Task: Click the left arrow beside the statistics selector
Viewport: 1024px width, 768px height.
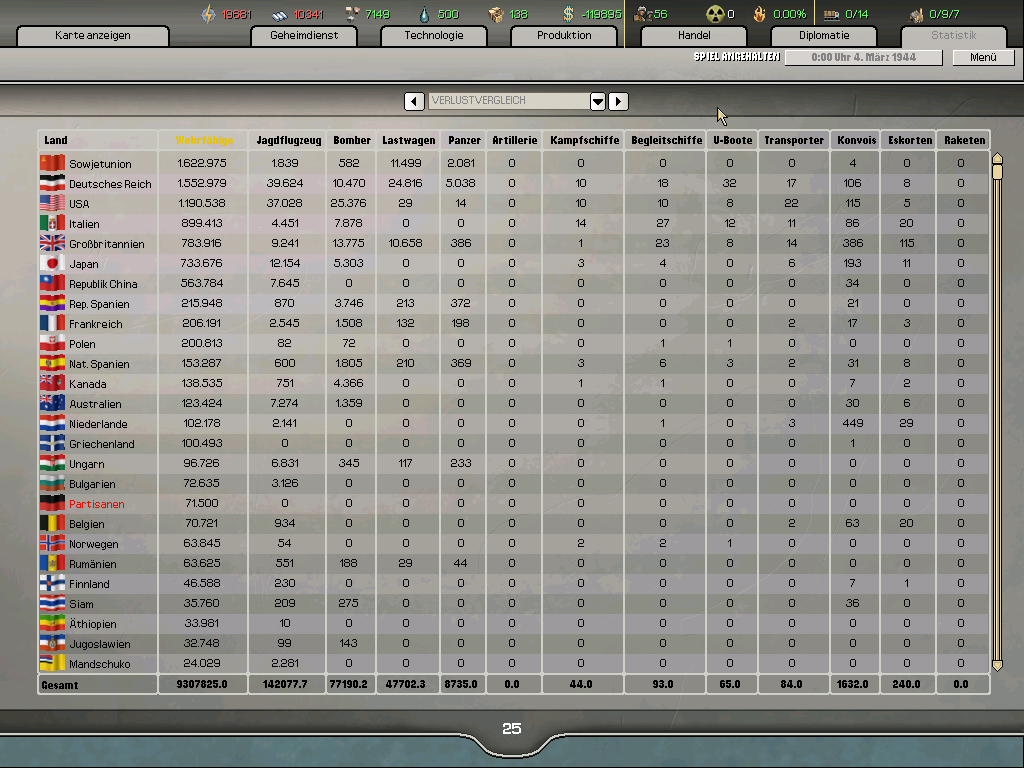Action: (x=414, y=100)
